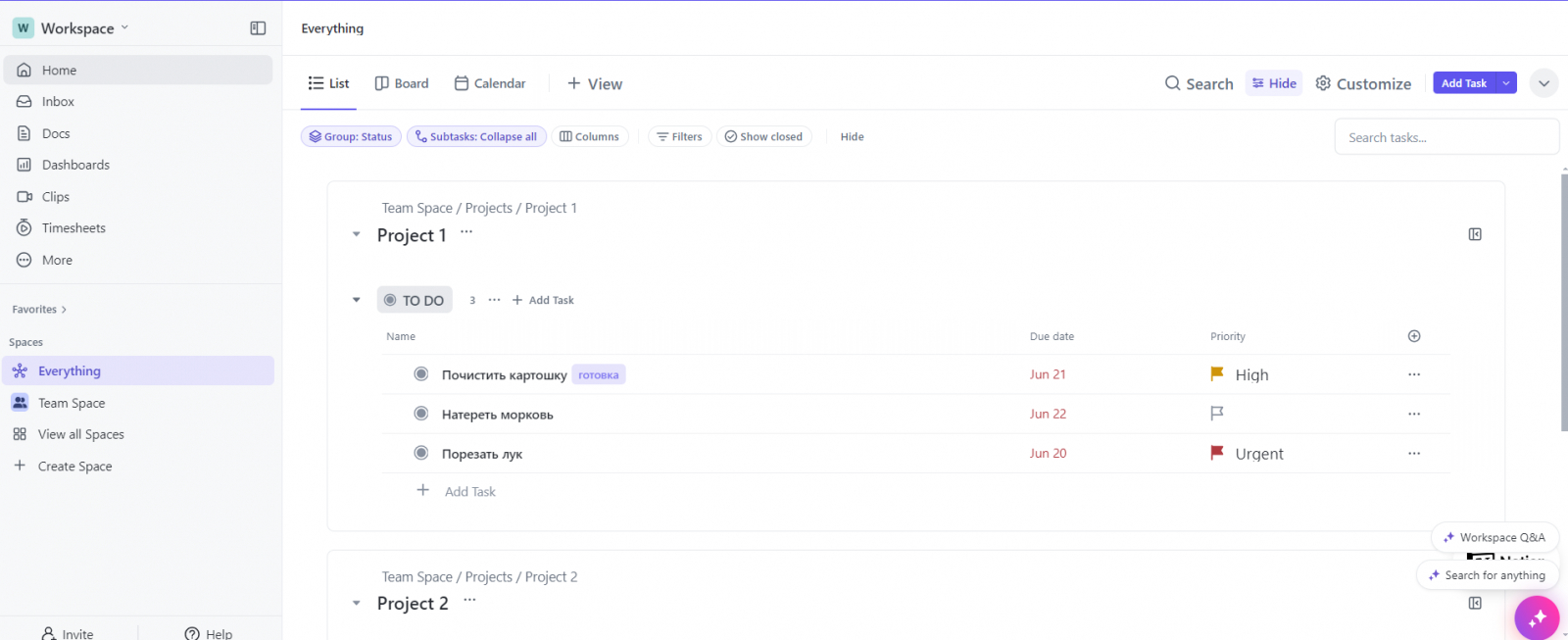The width and height of the screenshot is (1568, 640).
Task: Open Timesheets in the sidebar
Action: pos(73,228)
